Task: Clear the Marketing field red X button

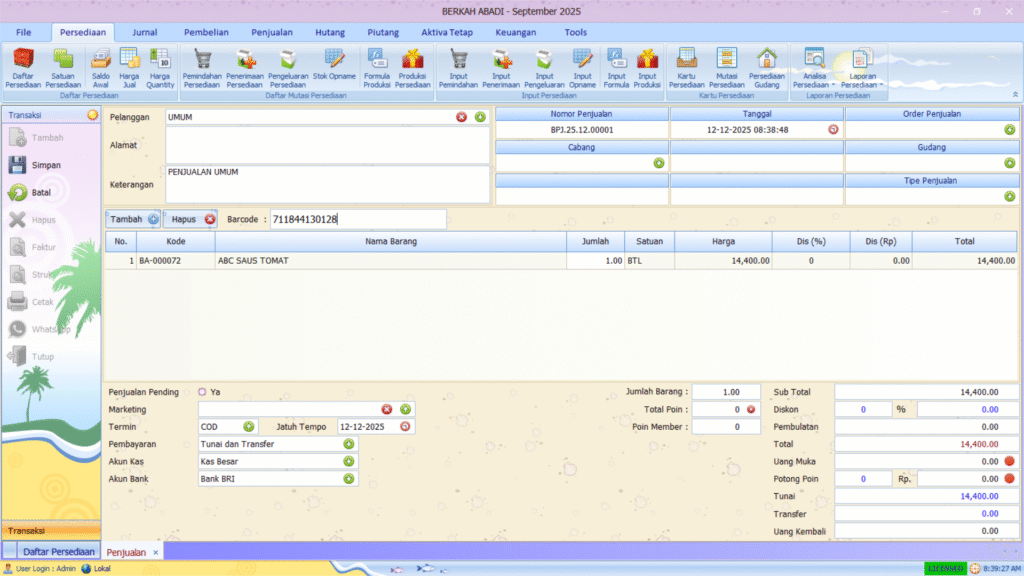Action: coord(387,409)
